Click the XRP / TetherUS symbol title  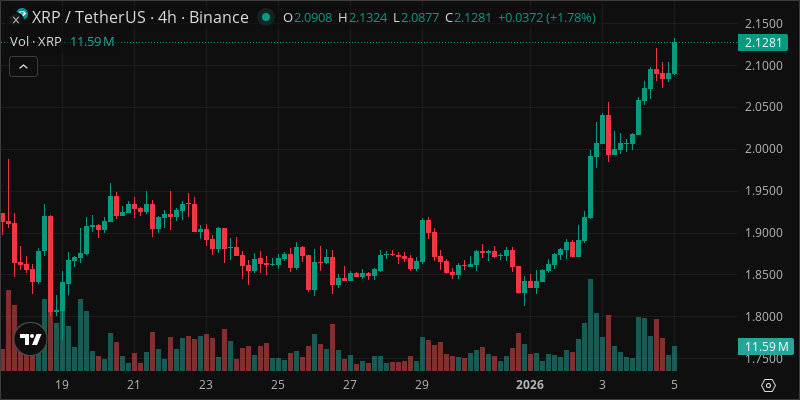(140, 18)
